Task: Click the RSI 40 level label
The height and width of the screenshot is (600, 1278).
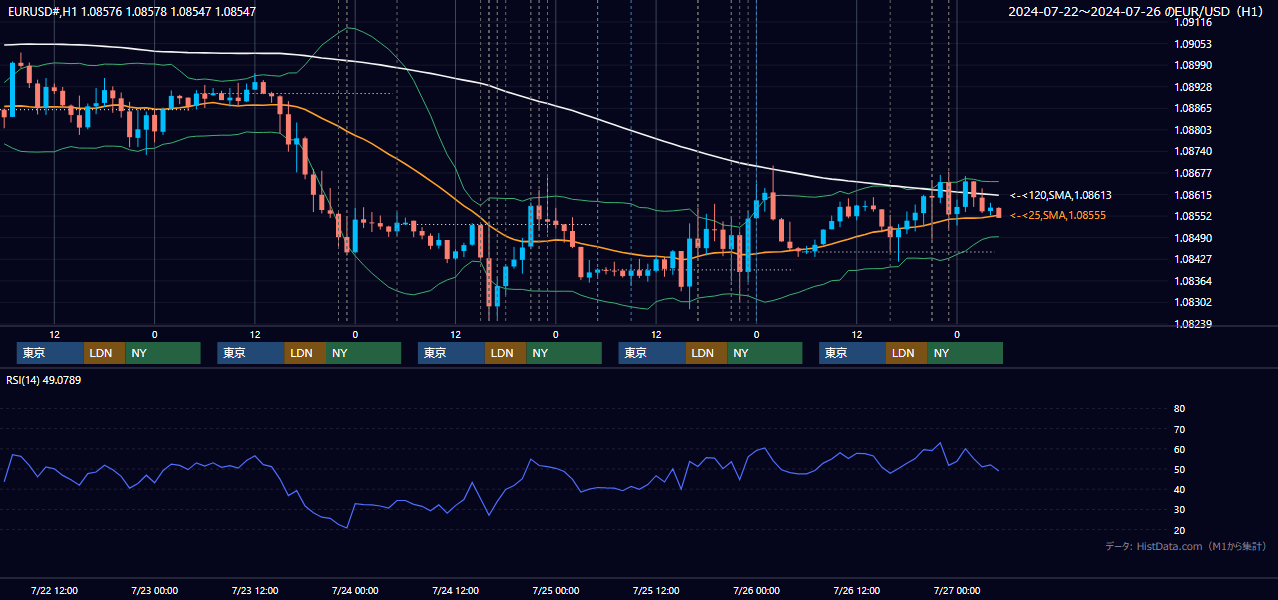Action: click(x=1179, y=489)
